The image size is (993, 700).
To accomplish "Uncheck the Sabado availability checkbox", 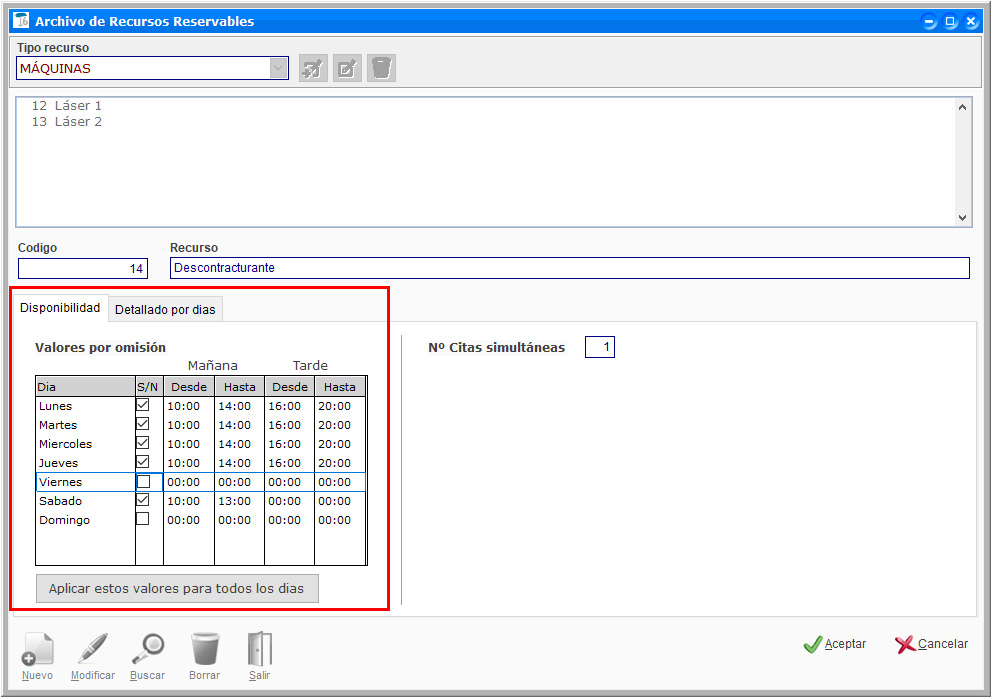I will point(143,500).
